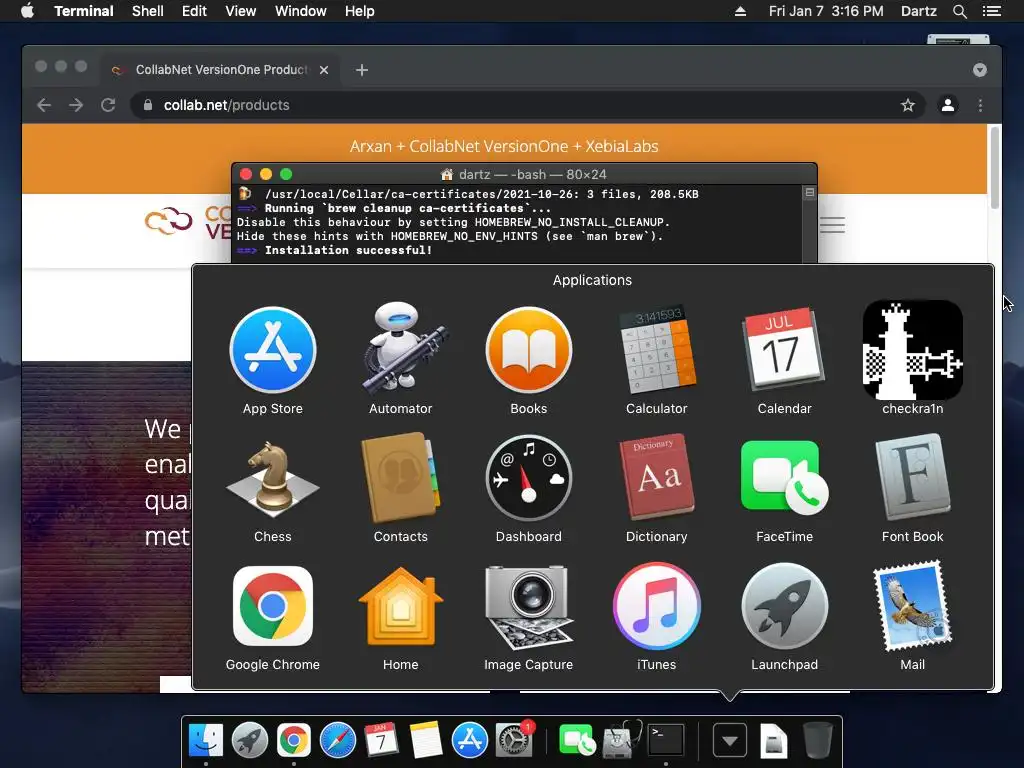This screenshot has width=1024, height=768.
Task: Open Contacts from the Applications grid
Action: click(400, 478)
